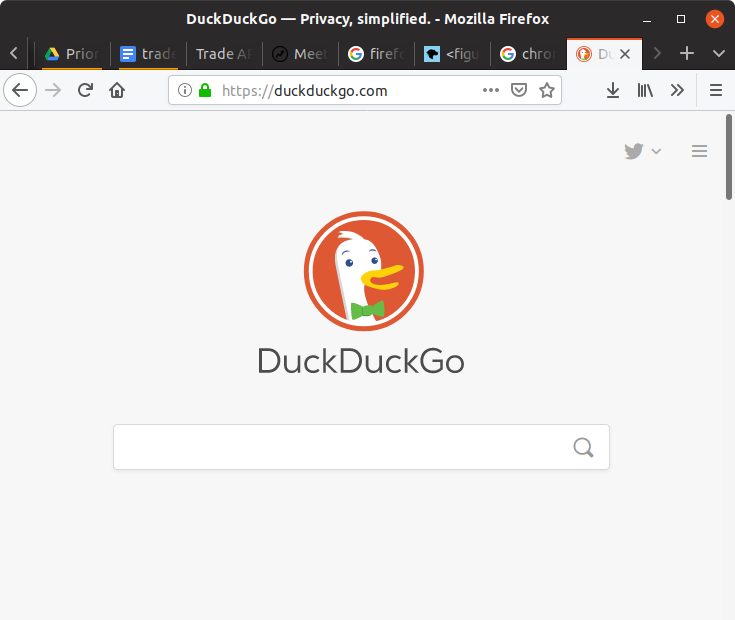Viewport: 735px width, 620px height.
Task: Click the green padlock security icon
Action: 205,90
